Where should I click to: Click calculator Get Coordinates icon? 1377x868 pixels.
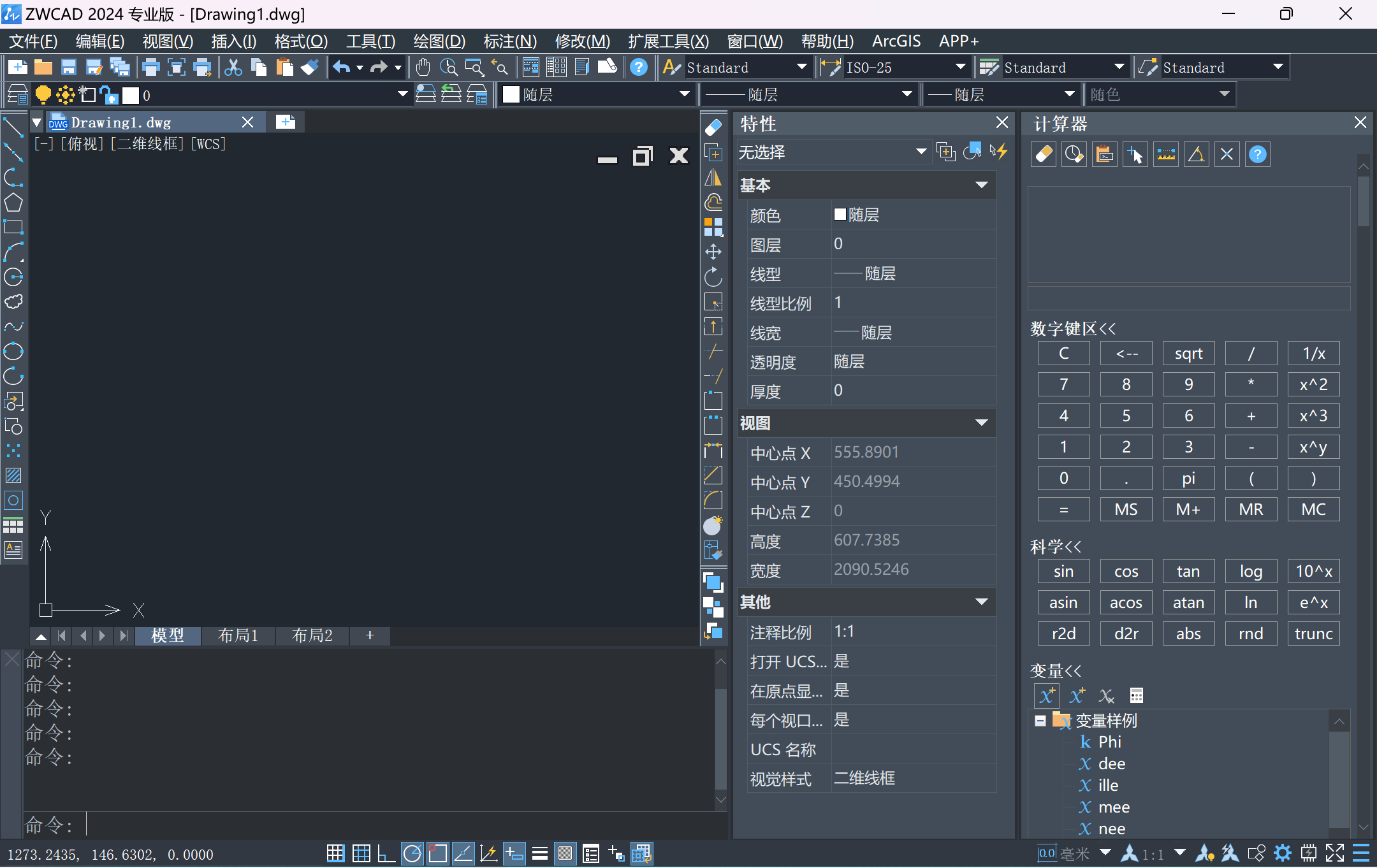(1135, 154)
